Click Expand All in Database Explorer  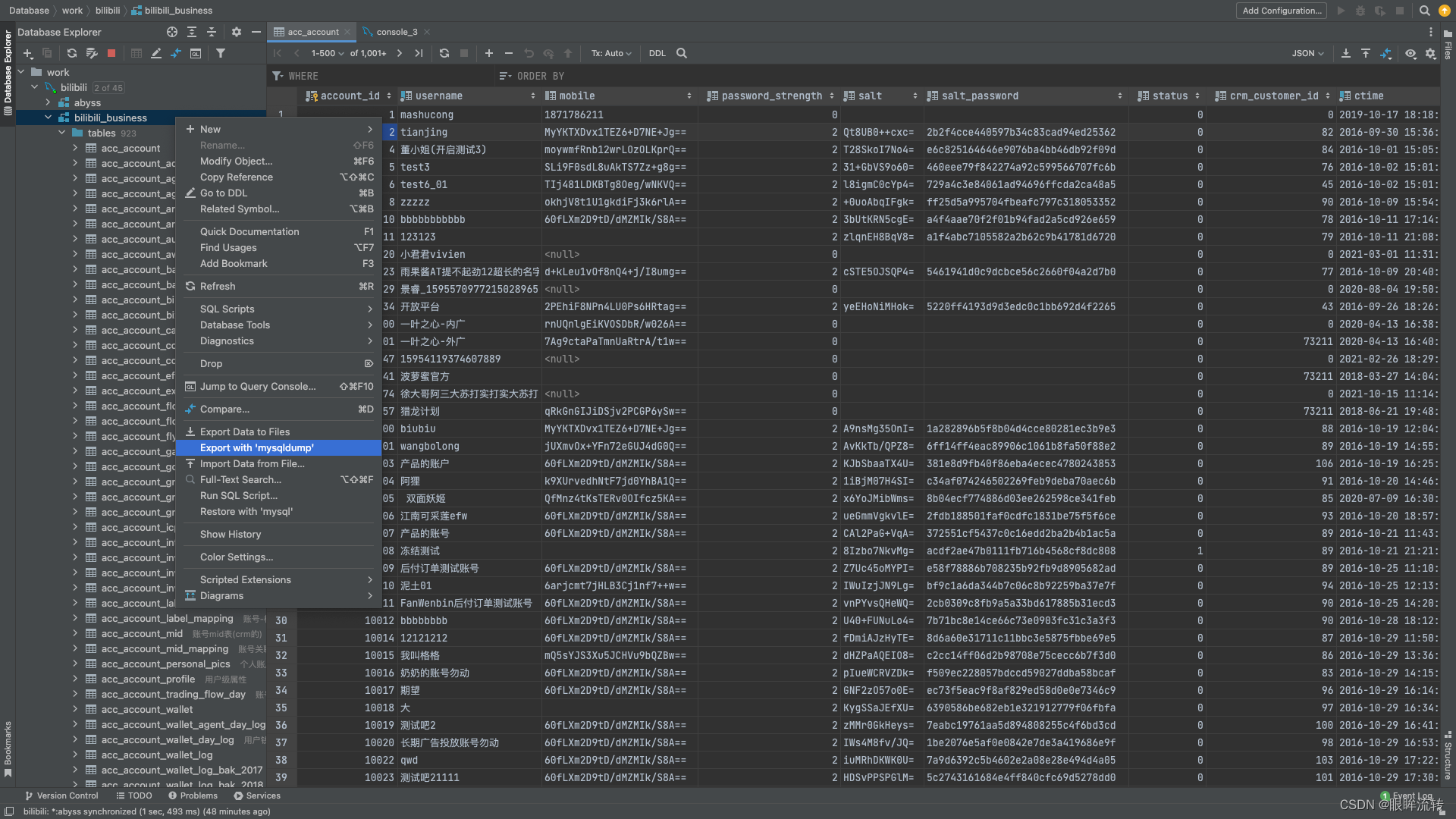(x=192, y=32)
